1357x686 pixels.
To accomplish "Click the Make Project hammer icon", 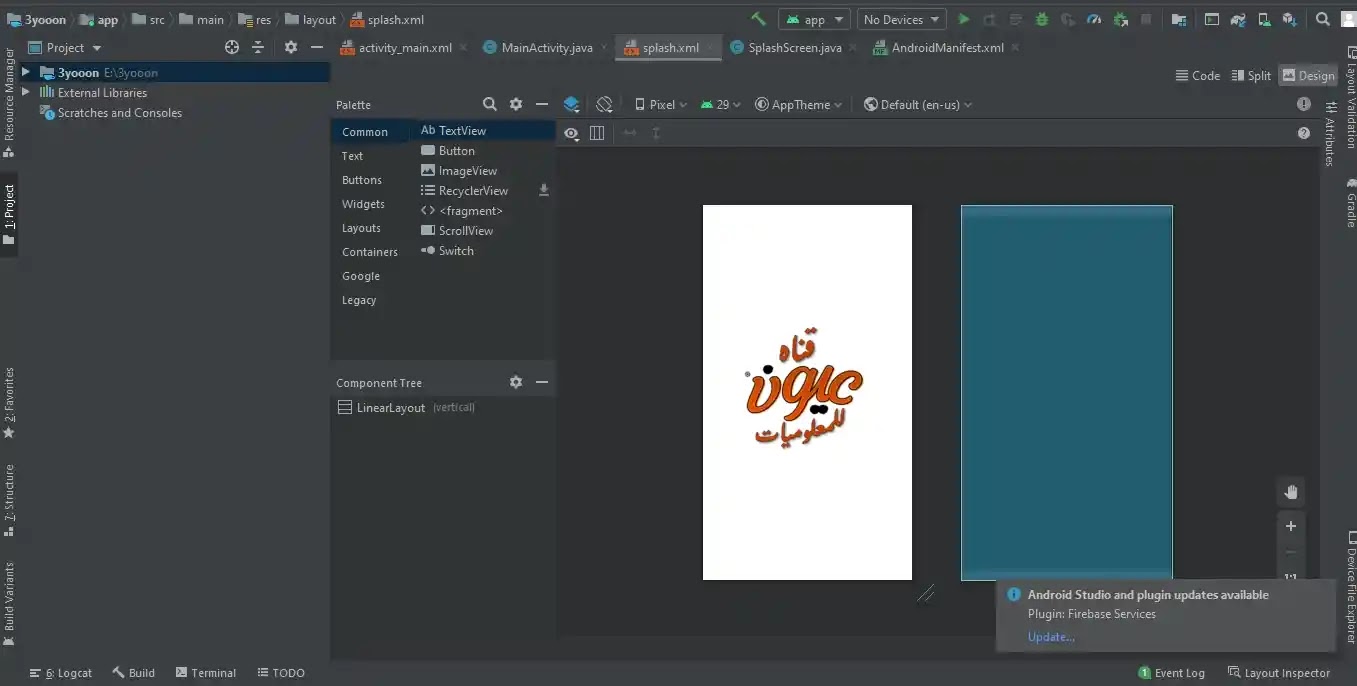I will [758, 19].
